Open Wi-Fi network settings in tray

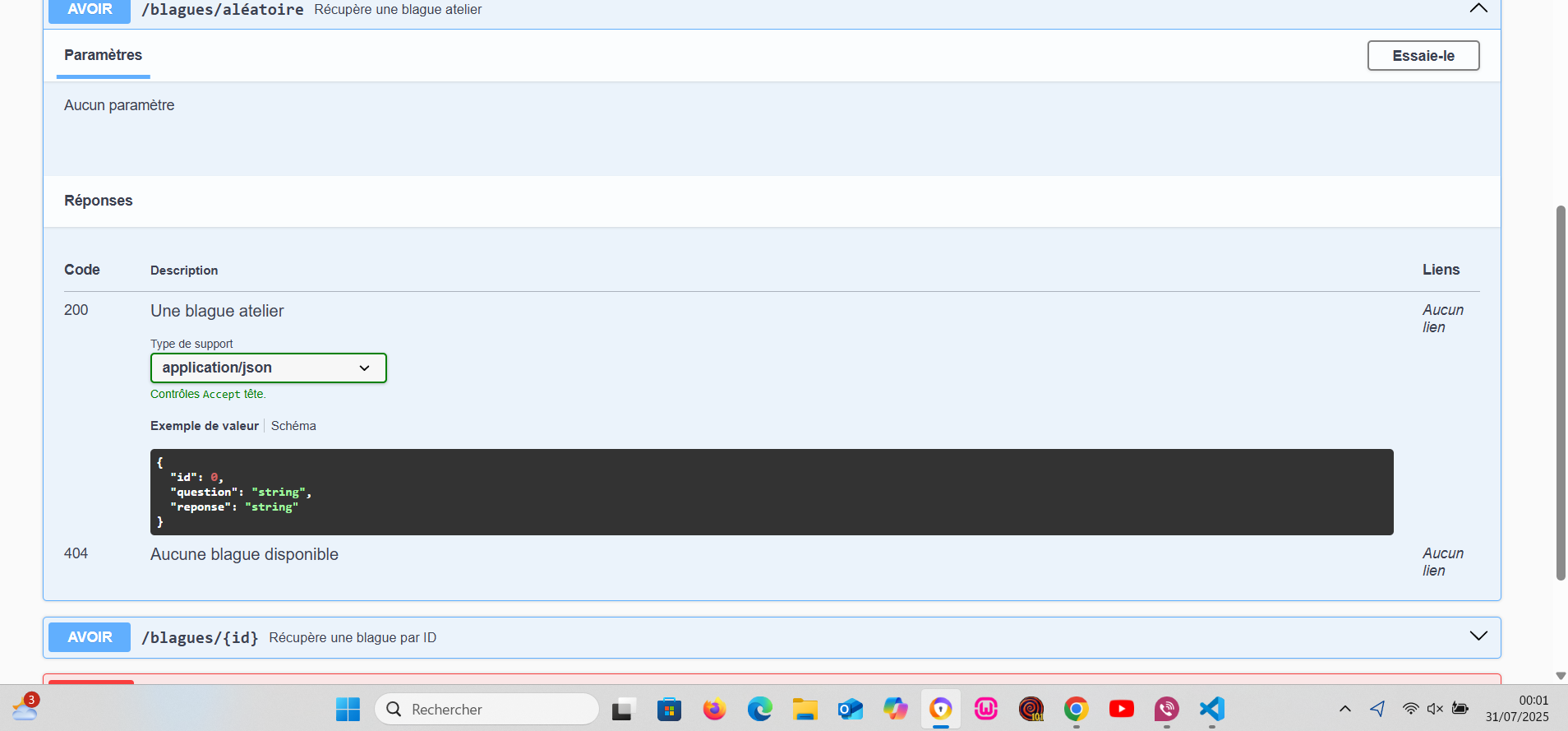click(x=1411, y=708)
